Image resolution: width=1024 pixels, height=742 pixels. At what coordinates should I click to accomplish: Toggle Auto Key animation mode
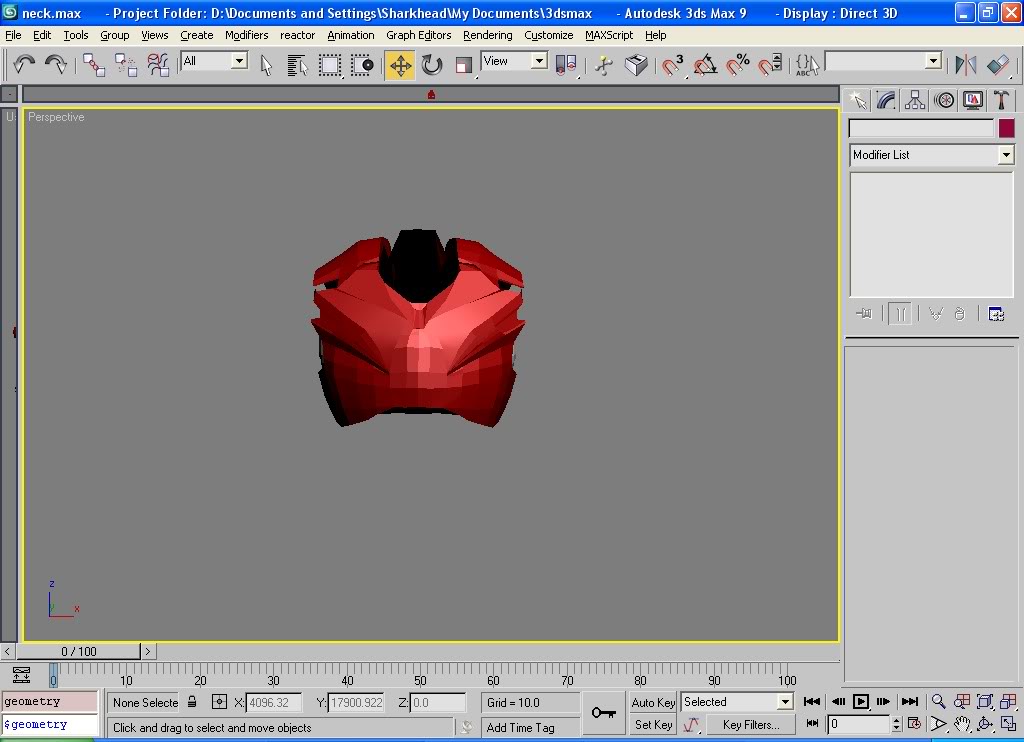(x=653, y=702)
